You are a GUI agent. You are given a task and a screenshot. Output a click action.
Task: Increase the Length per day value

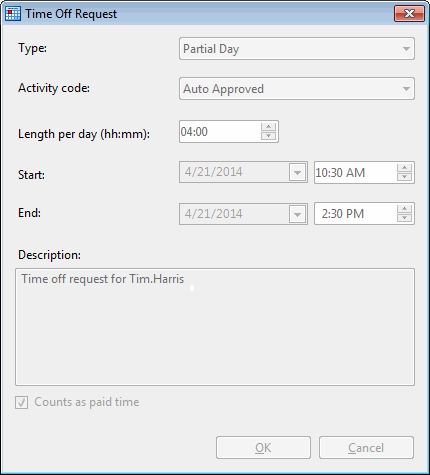point(268,127)
